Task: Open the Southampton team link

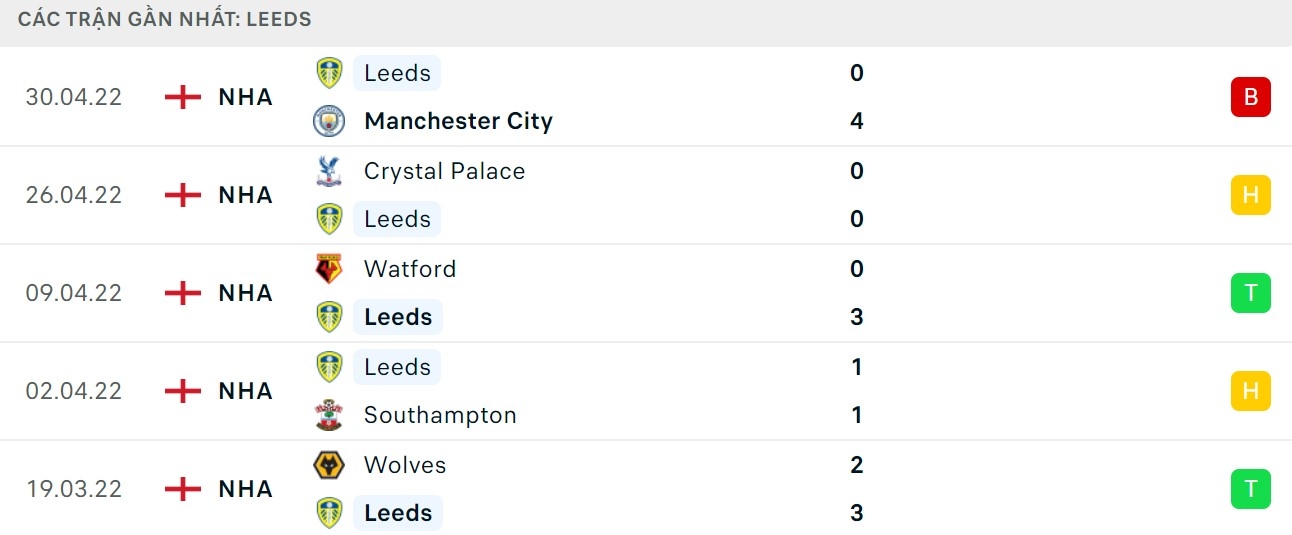Action: [x=440, y=415]
